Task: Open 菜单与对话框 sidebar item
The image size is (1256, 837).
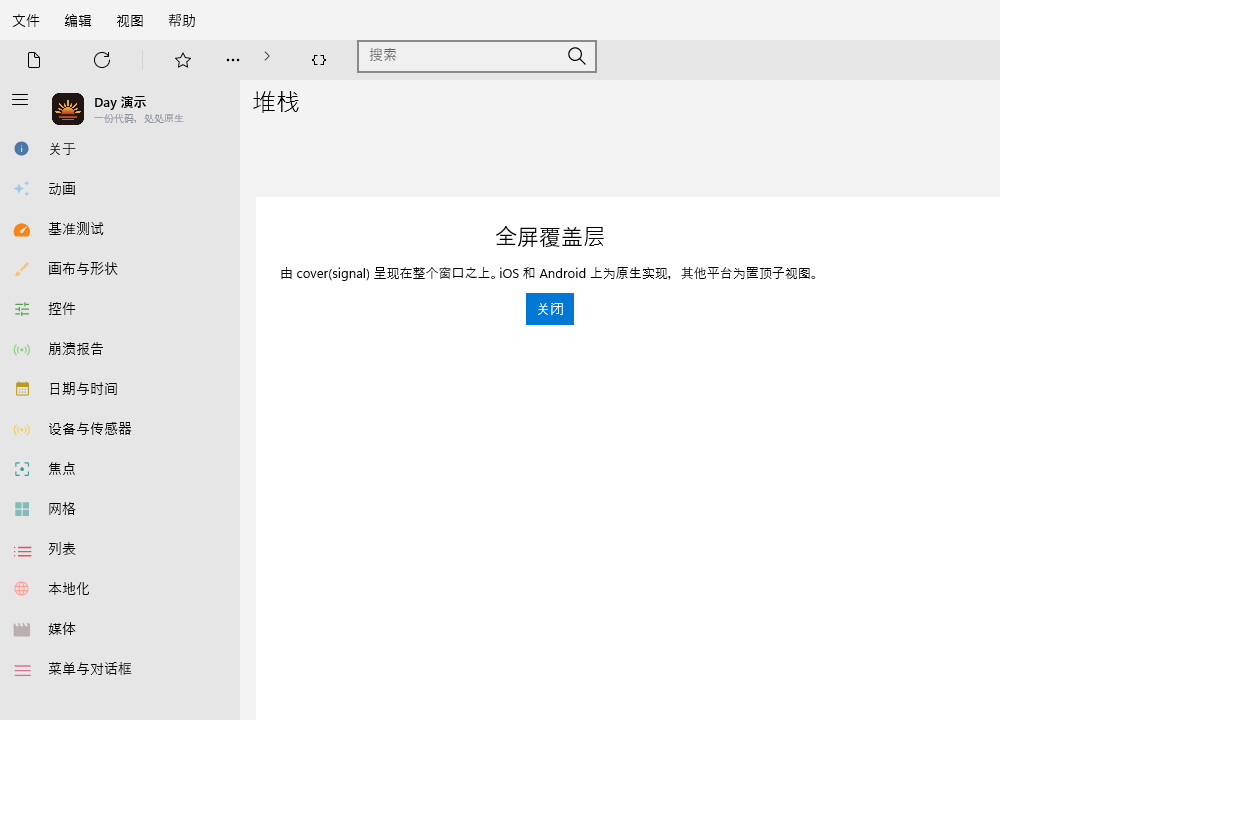Action: click(x=120, y=669)
